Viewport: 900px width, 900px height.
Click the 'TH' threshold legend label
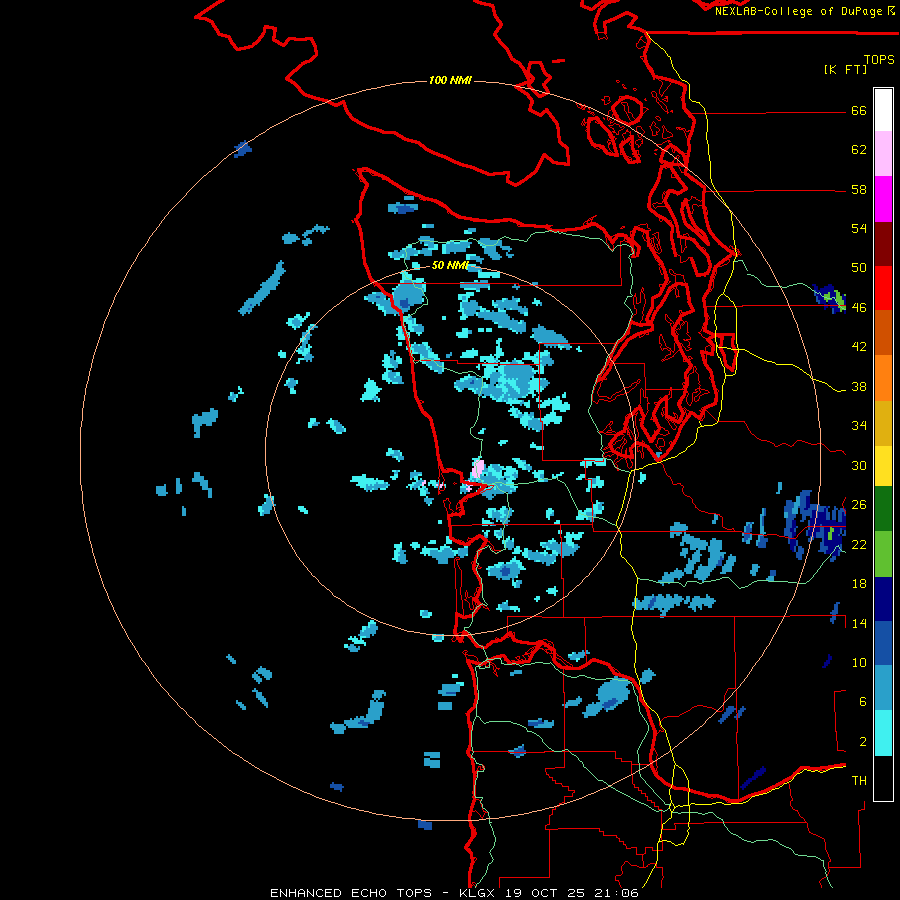(x=859, y=781)
